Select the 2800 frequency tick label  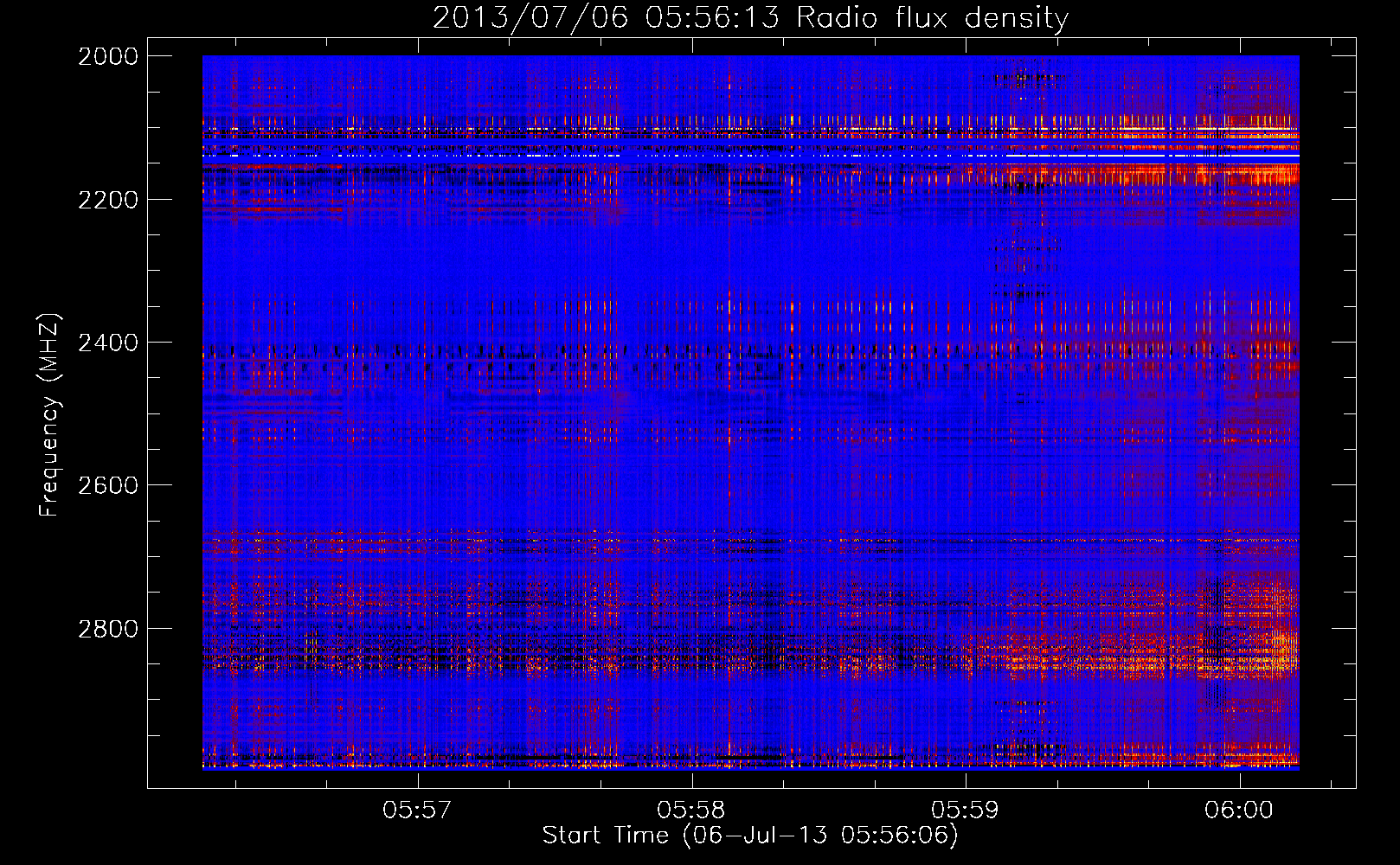click(x=108, y=629)
